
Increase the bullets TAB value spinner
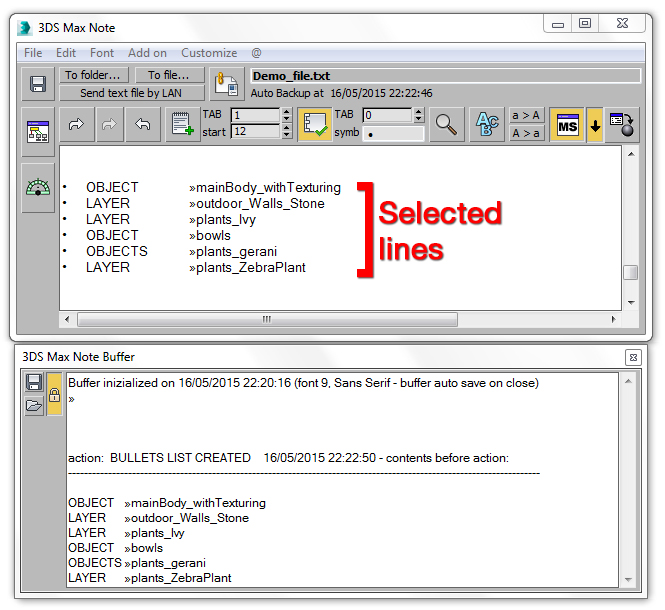tap(419, 112)
